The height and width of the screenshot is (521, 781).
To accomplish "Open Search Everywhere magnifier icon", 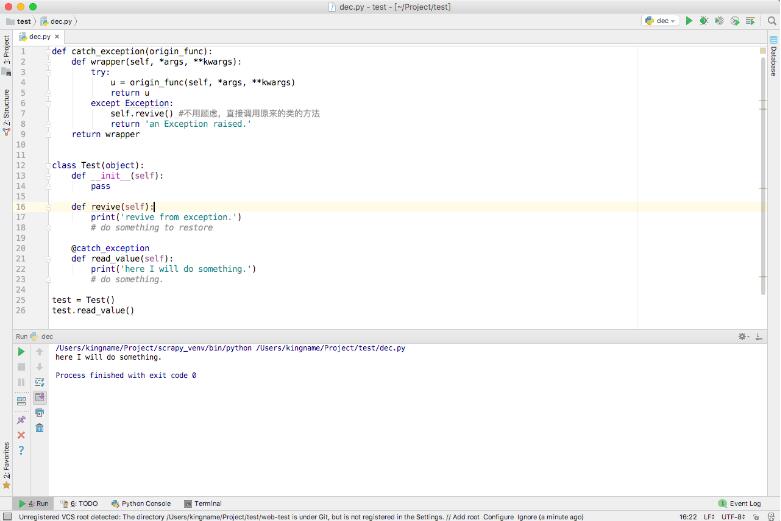I will click(772, 21).
